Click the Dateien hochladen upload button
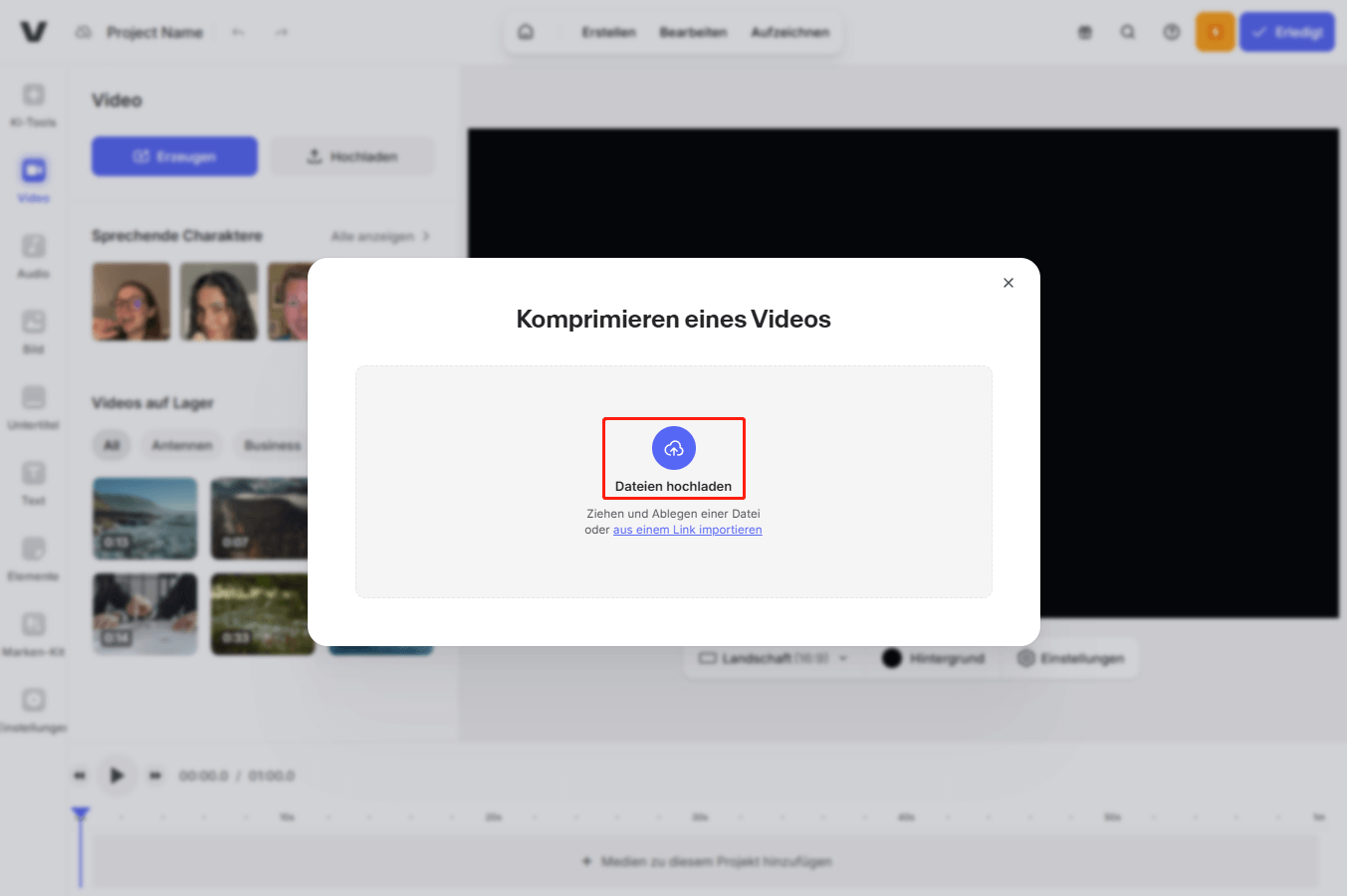Viewport: 1347px width, 896px height. [x=674, y=458]
